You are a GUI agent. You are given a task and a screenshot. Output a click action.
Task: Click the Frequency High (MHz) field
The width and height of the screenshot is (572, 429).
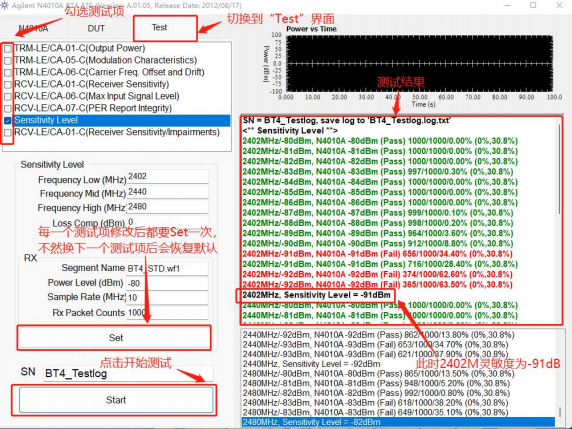tap(167, 207)
